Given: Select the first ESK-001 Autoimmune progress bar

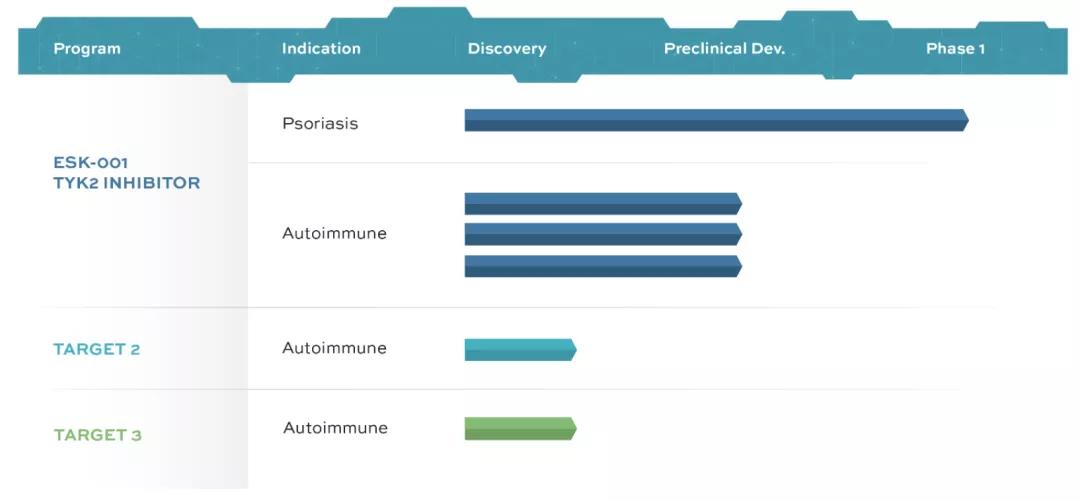Looking at the screenshot, I should [601, 204].
